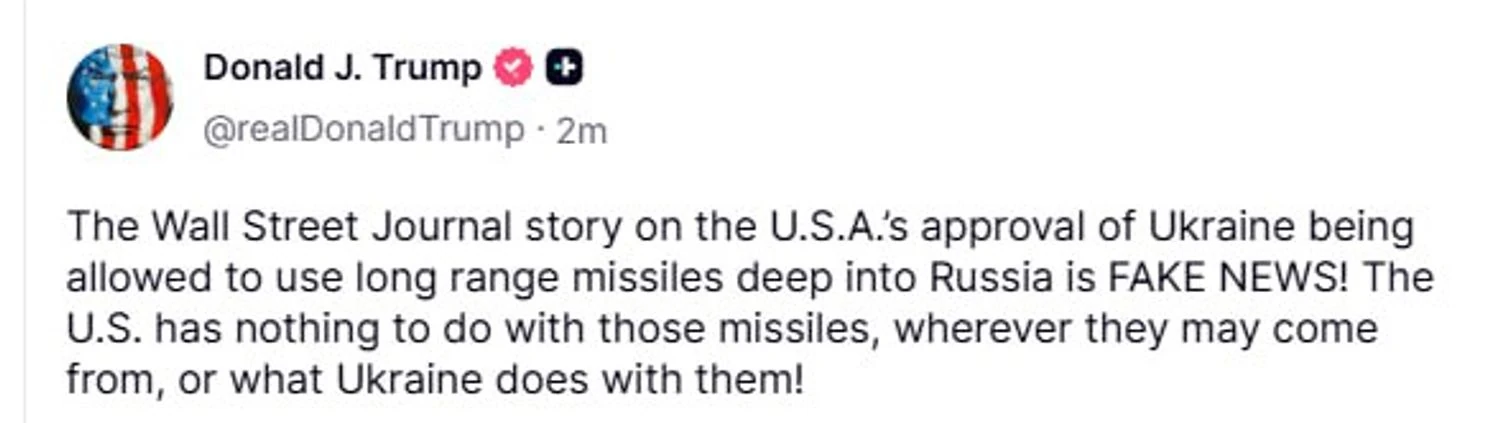Click the phrase "wherever they may come"
The width and height of the screenshot is (1500, 423).
1136,328
